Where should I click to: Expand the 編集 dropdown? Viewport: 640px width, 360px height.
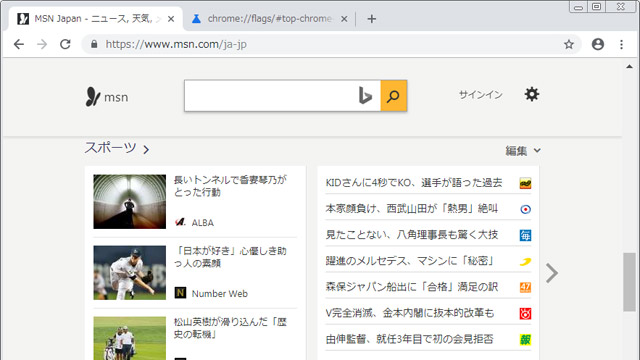click(523, 151)
